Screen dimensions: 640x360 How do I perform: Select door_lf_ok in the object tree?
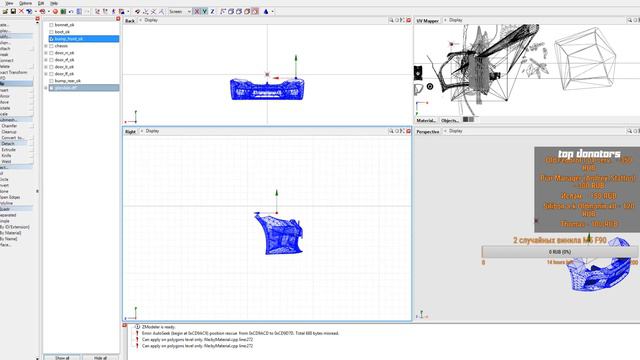tap(64, 73)
